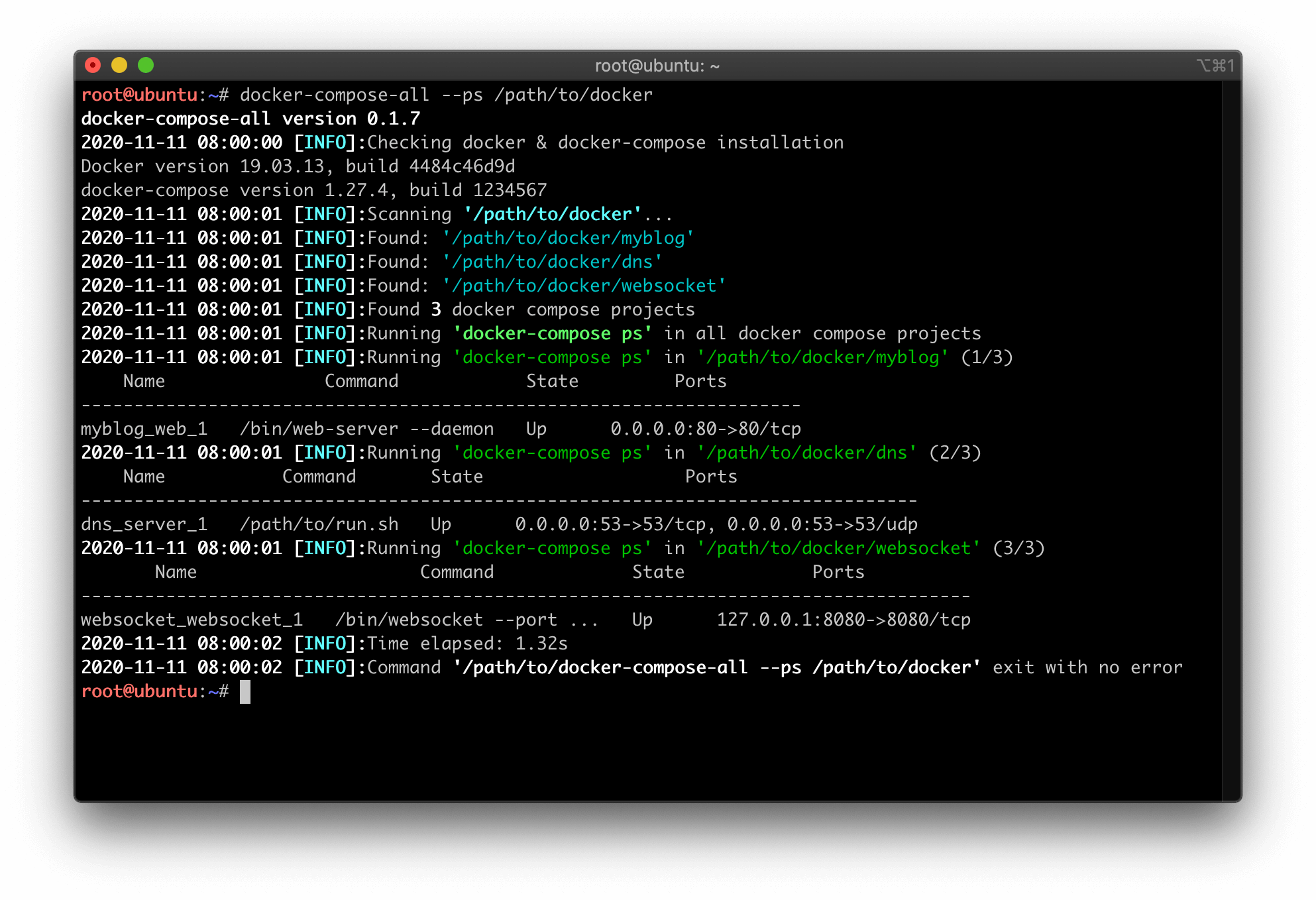Click the '/path/to/docker/dns' found path

[x=552, y=262]
